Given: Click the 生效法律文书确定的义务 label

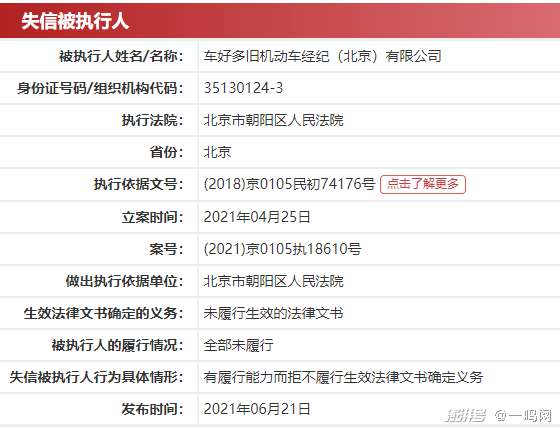Looking at the screenshot, I should click(104, 313).
